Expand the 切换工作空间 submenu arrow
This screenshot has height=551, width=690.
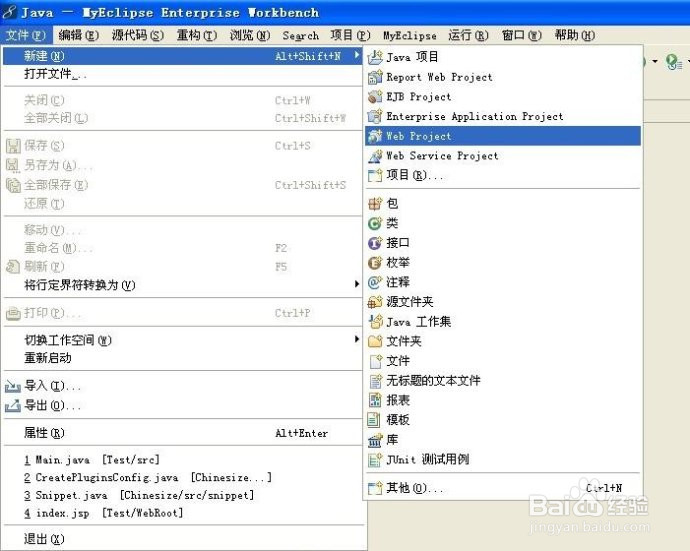tap(357, 339)
